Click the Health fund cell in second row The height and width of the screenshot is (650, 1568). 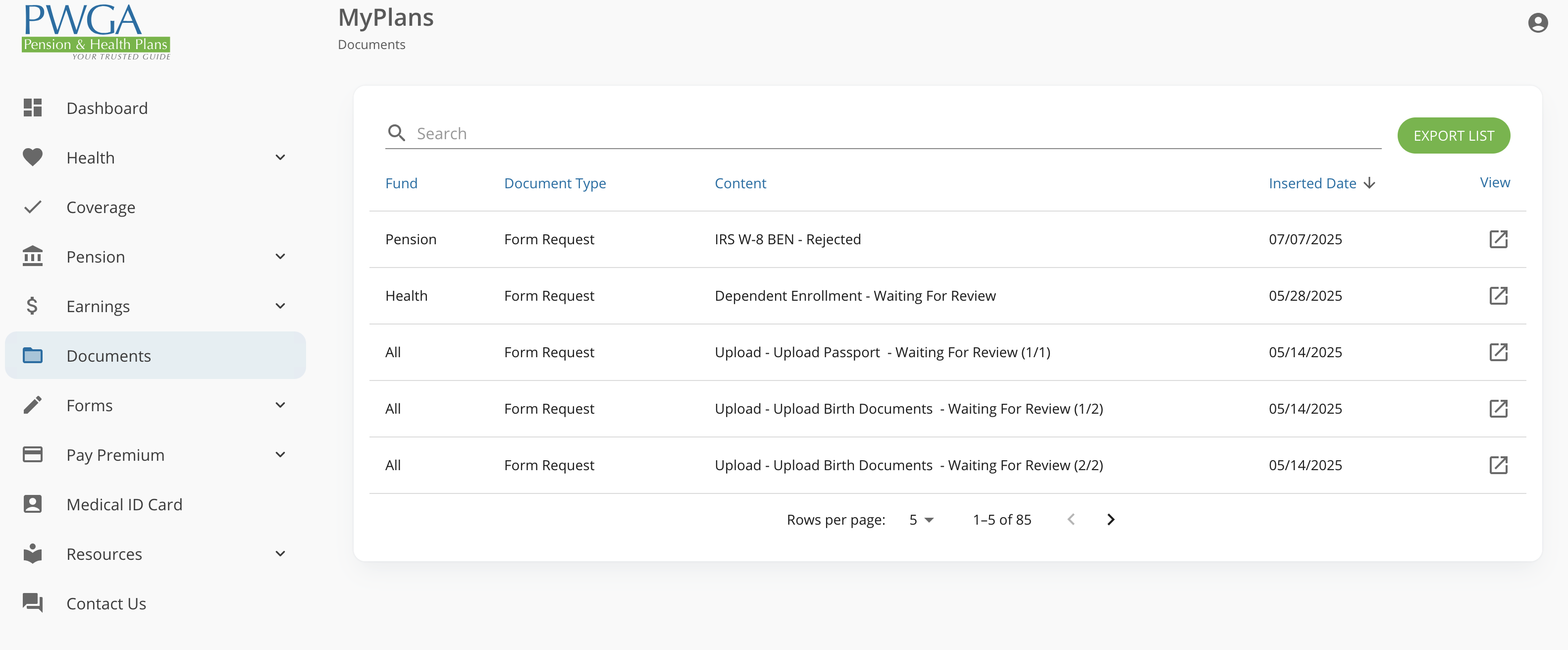point(406,296)
